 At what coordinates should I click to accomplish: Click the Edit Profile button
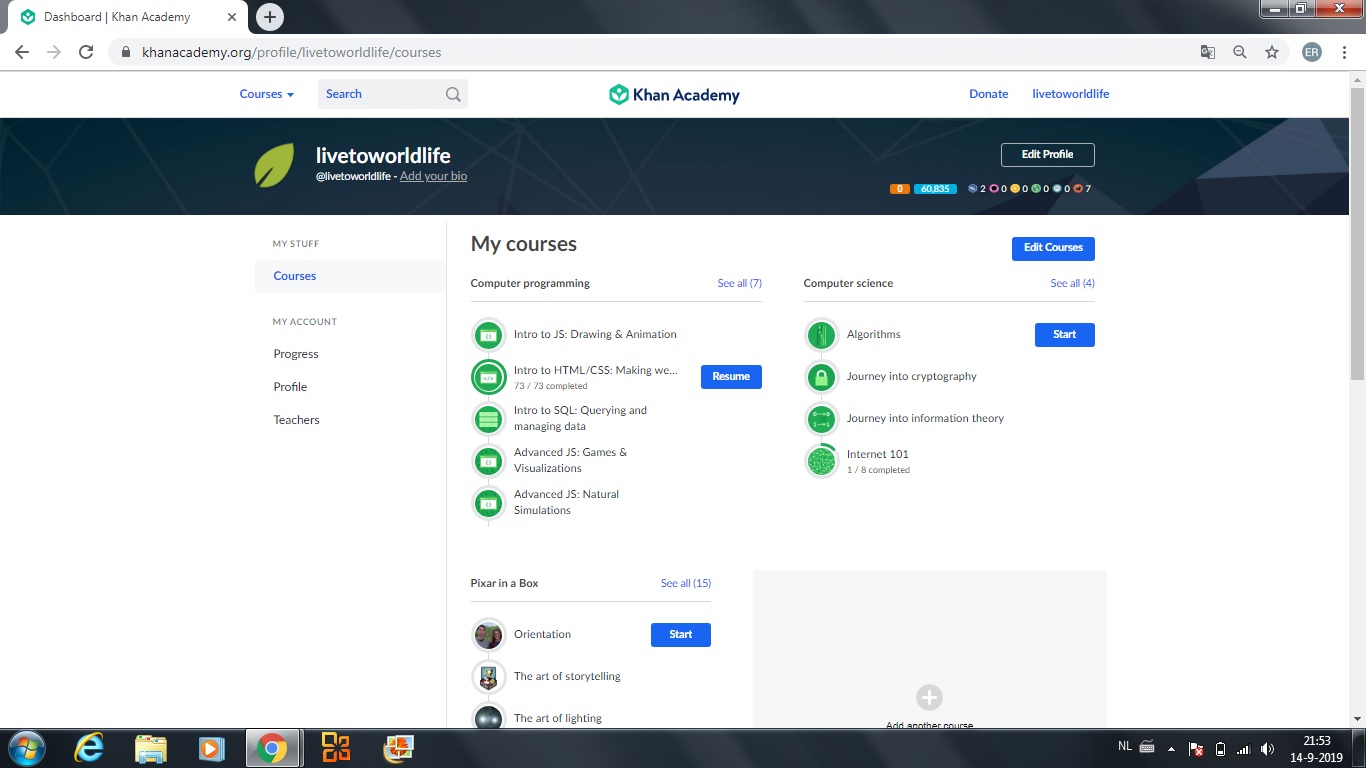click(x=1047, y=155)
